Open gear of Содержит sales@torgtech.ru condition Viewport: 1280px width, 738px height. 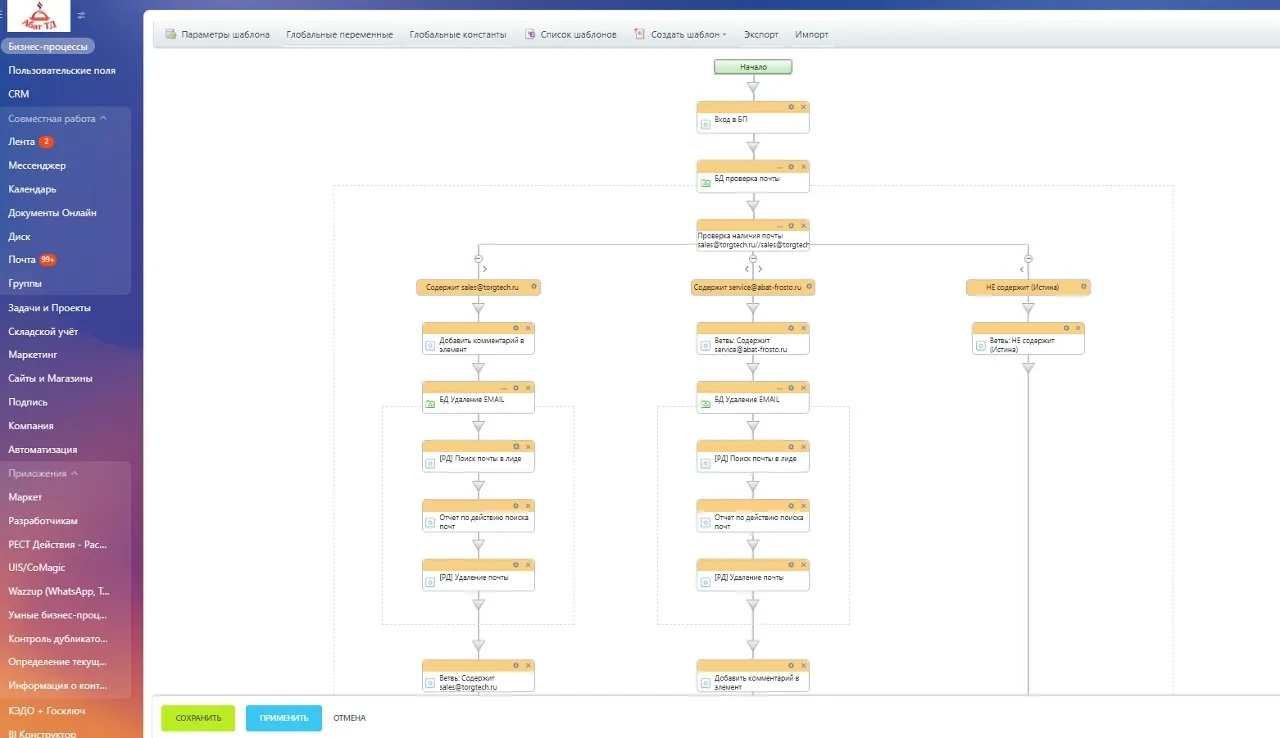coord(534,287)
